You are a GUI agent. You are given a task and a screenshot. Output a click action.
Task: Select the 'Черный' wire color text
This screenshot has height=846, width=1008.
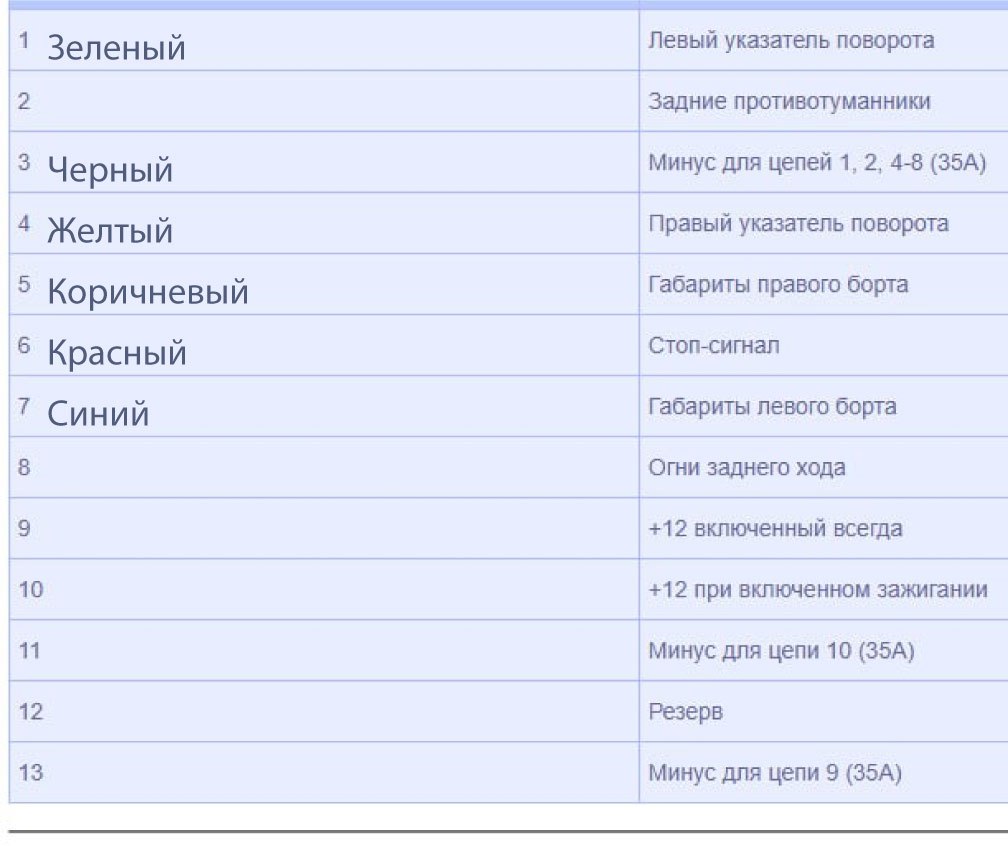pyautogui.click(x=110, y=170)
